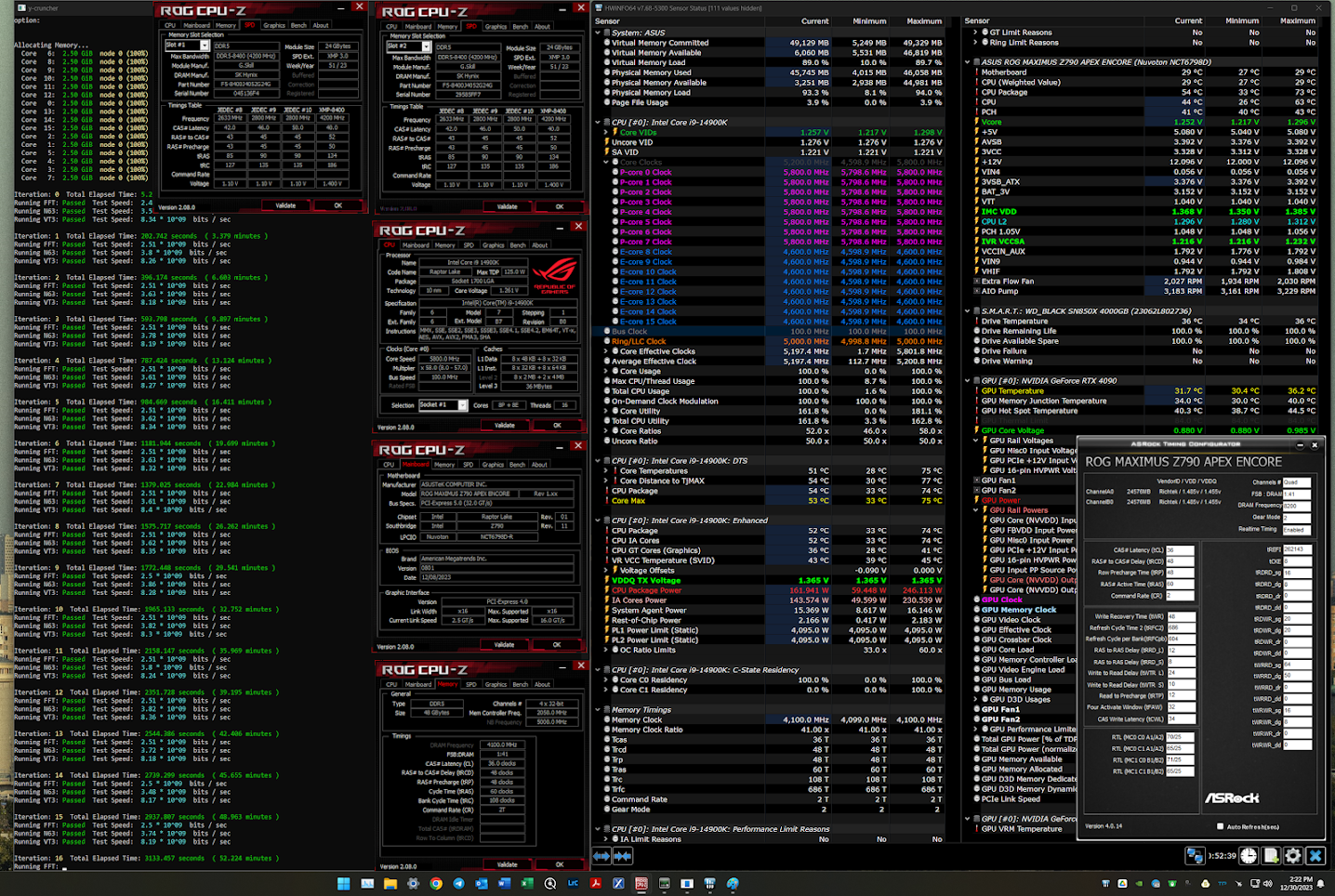Collapse GPU Rail Voltages in HWiNFO
Image resolution: width=1335 pixels, height=896 pixels.
coord(975,441)
